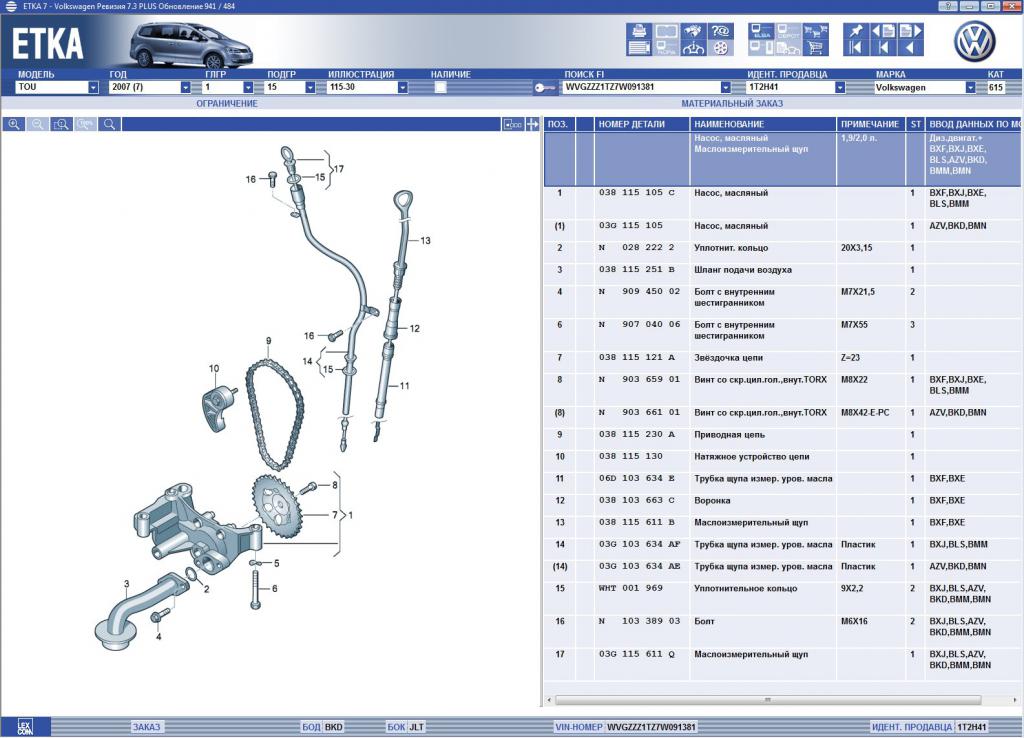Image resolution: width=1024 pixels, height=738 pixels.
Task: Click the НАИМЕНОВАНИЕ column header
Action: point(763,124)
